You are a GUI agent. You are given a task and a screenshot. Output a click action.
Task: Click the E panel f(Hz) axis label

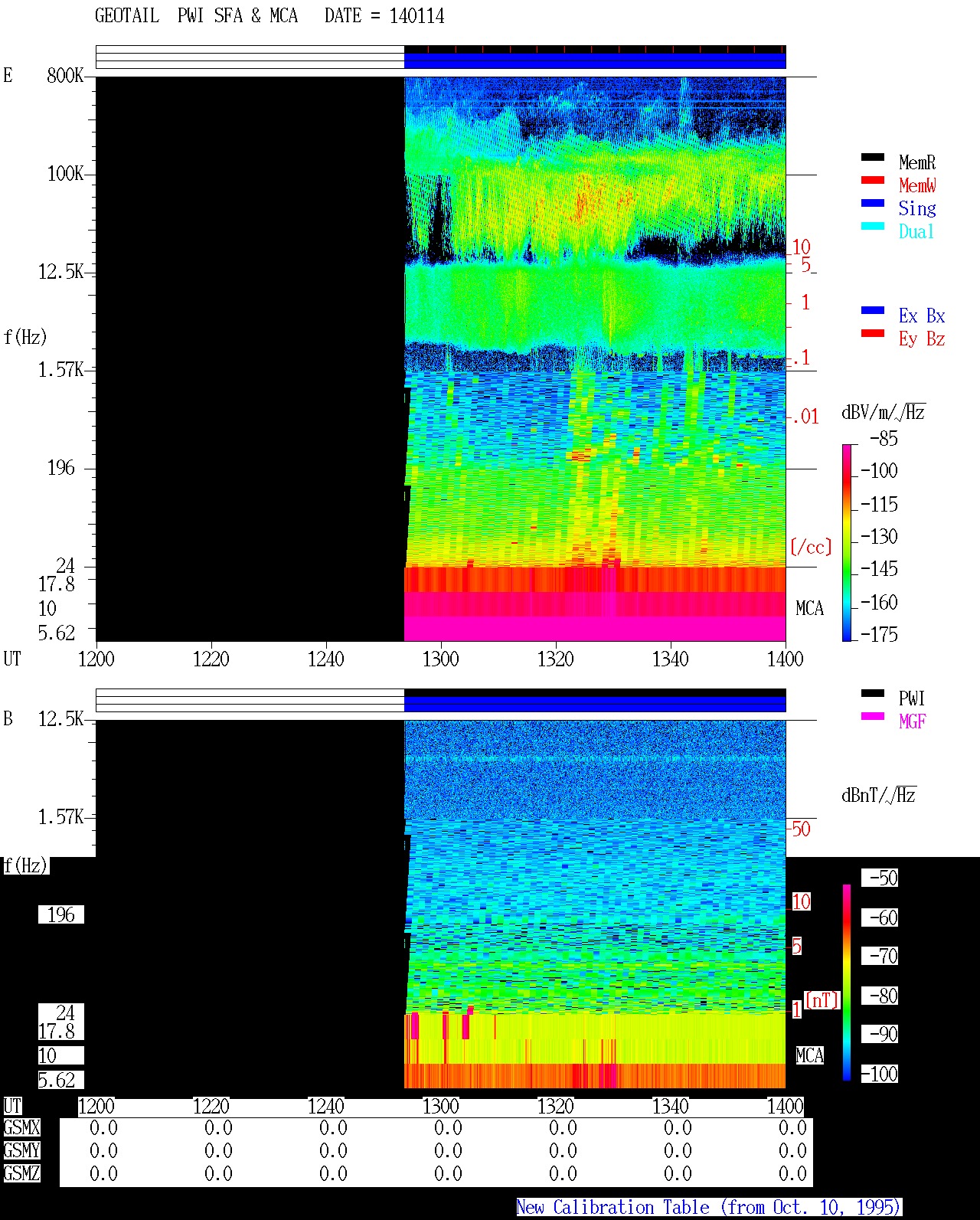pos(25,337)
